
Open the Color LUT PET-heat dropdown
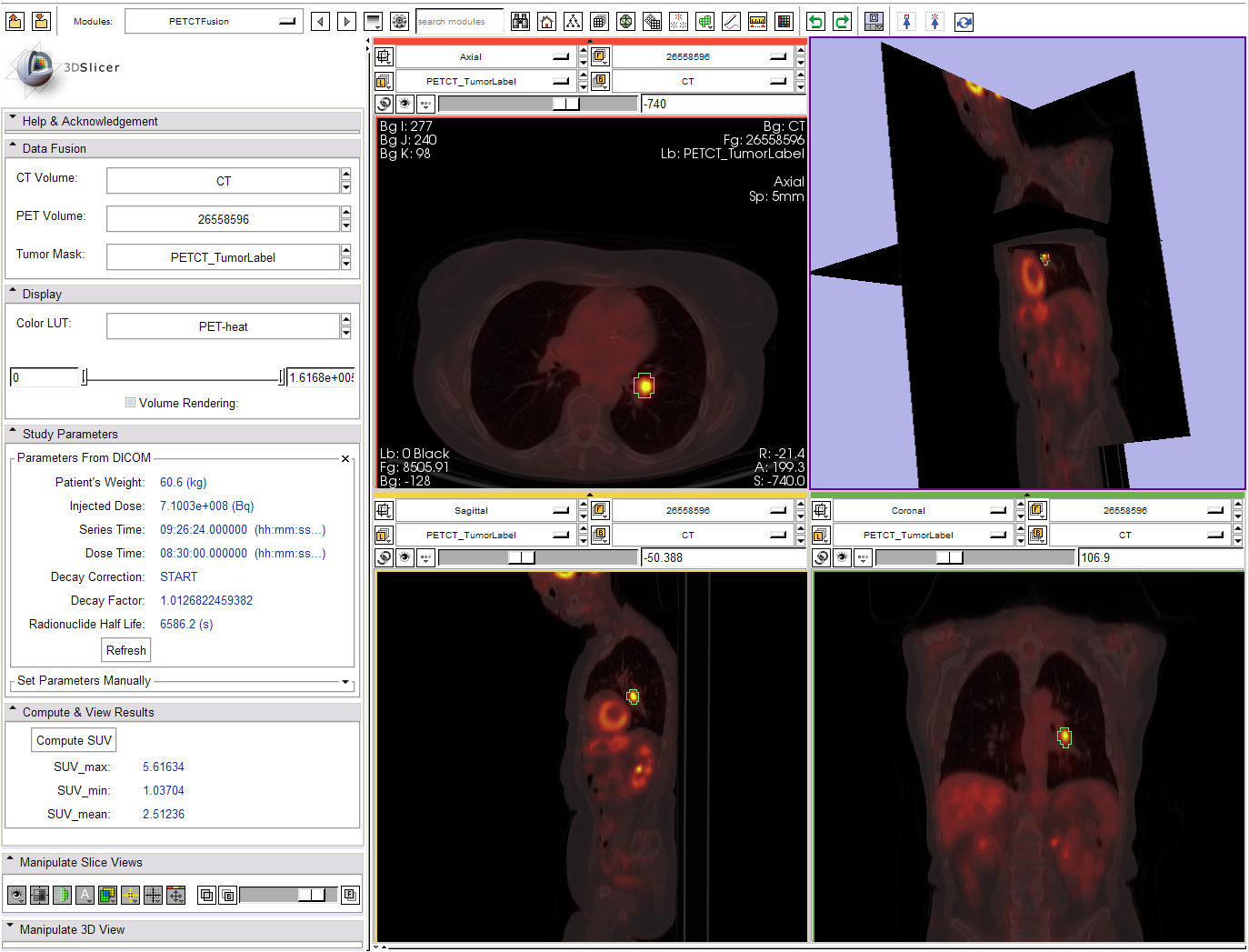pyautogui.click(x=223, y=326)
